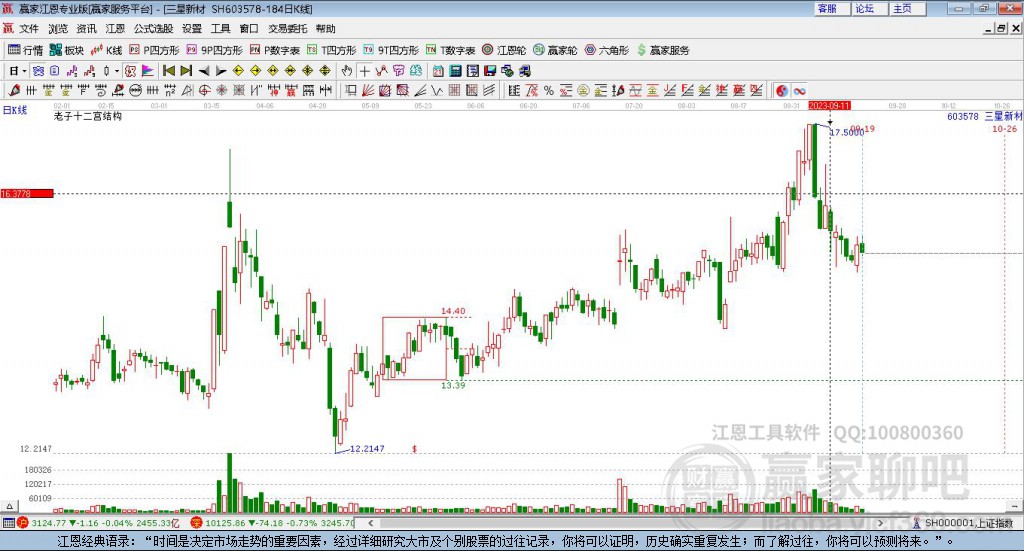
Task: Open the 9T四方形 tool
Action: click(391, 50)
